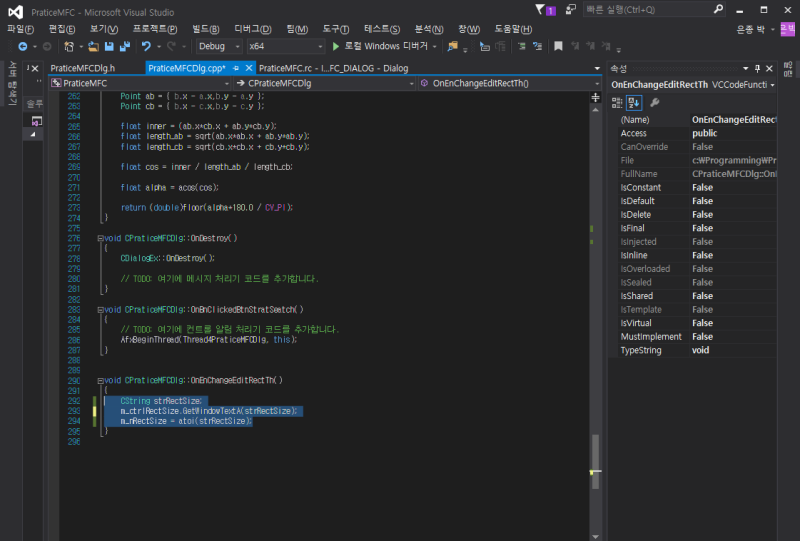The width and height of the screenshot is (800, 541).
Task: Select the TypeString property row
Action: (697, 350)
